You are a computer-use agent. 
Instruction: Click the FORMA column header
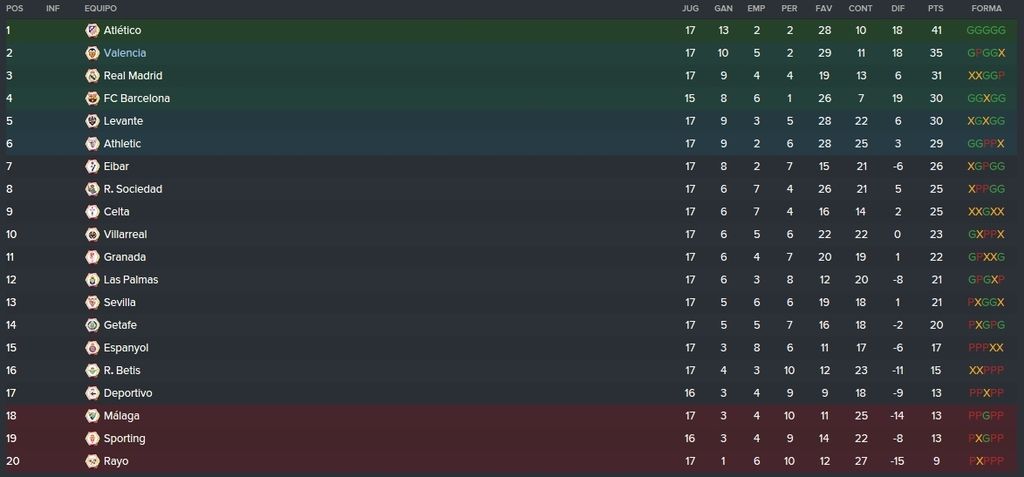(986, 8)
